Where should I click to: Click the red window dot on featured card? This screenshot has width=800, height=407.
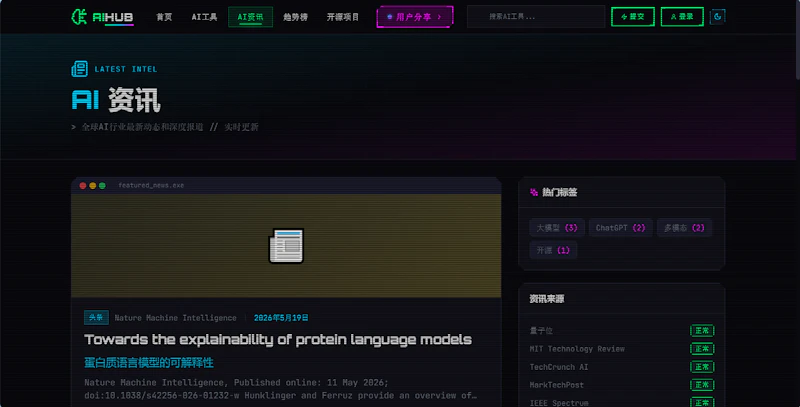tap(83, 186)
